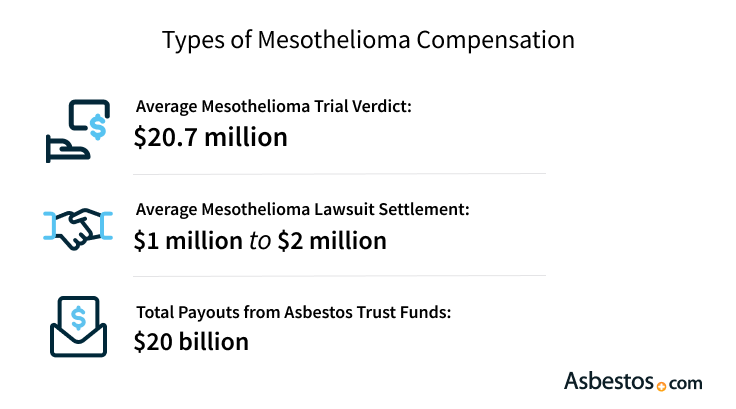Click the divider line below the lawsuit settlement

[340, 275]
